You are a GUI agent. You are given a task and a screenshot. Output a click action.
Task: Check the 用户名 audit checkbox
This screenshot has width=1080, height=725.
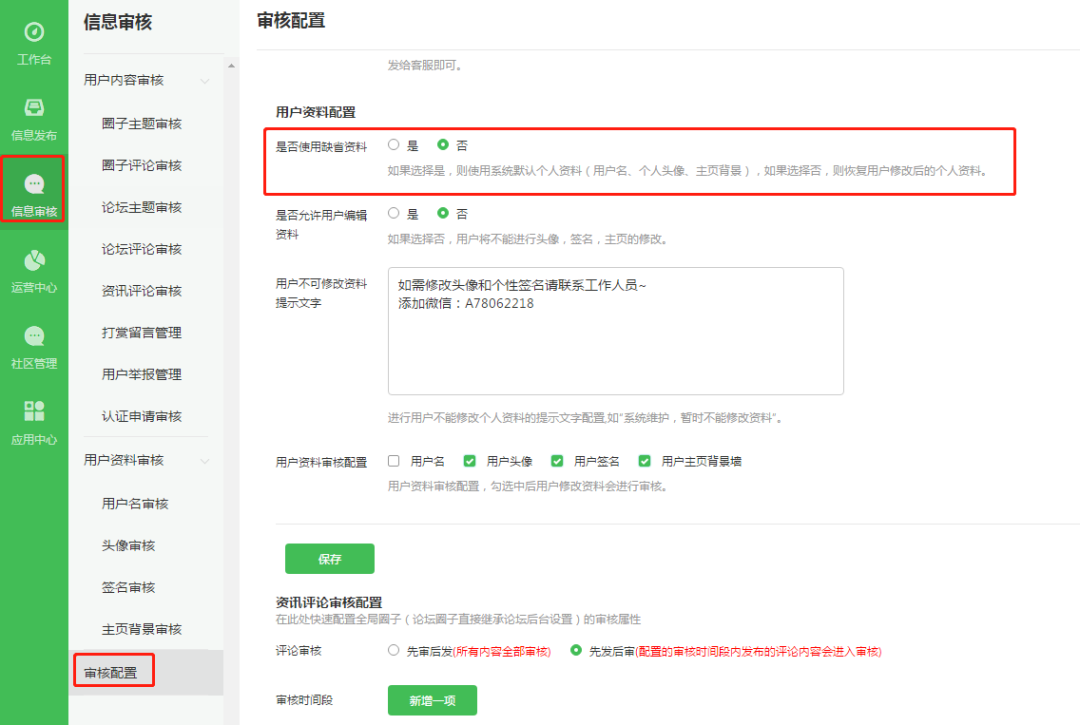click(x=394, y=461)
